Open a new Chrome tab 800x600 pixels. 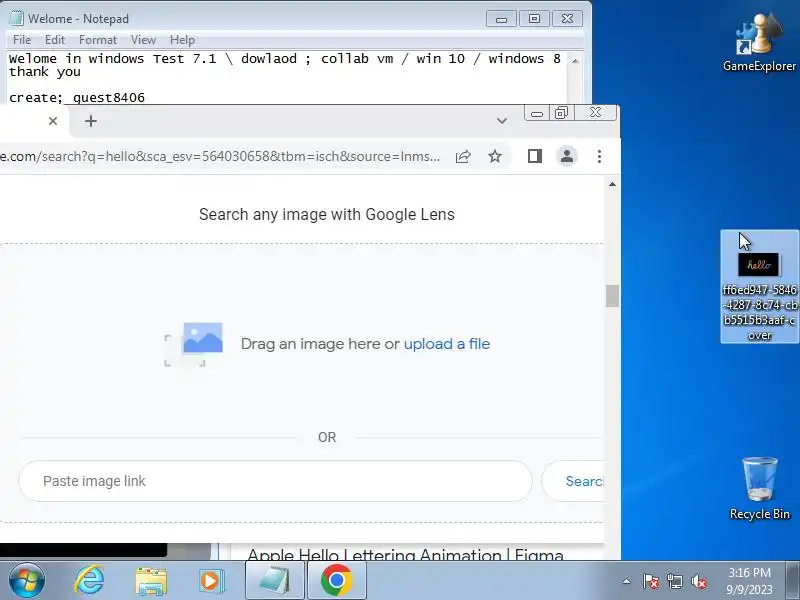[x=91, y=121]
